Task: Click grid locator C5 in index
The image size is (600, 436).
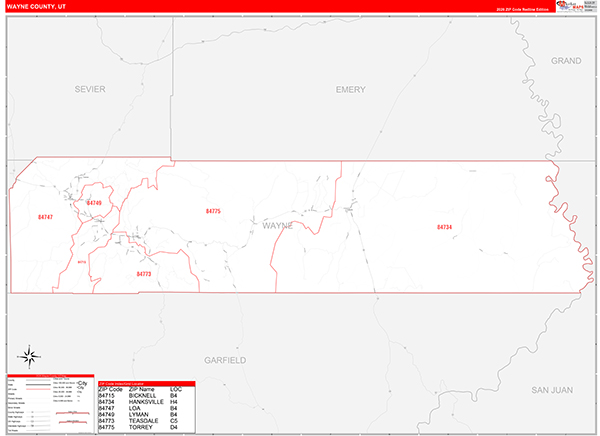Action: pos(174,421)
